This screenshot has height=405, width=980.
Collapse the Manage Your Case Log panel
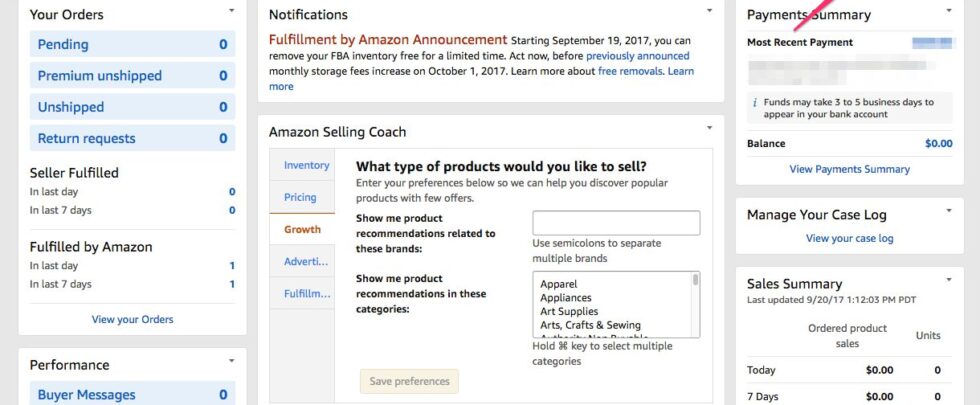click(949, 211)
